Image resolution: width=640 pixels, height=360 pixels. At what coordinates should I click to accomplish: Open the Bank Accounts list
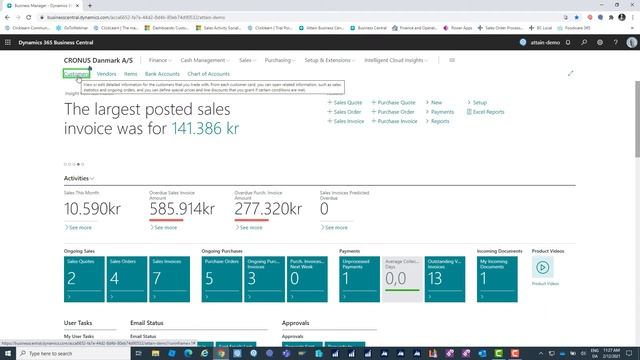pyautogui.click(x=162, y=74)
